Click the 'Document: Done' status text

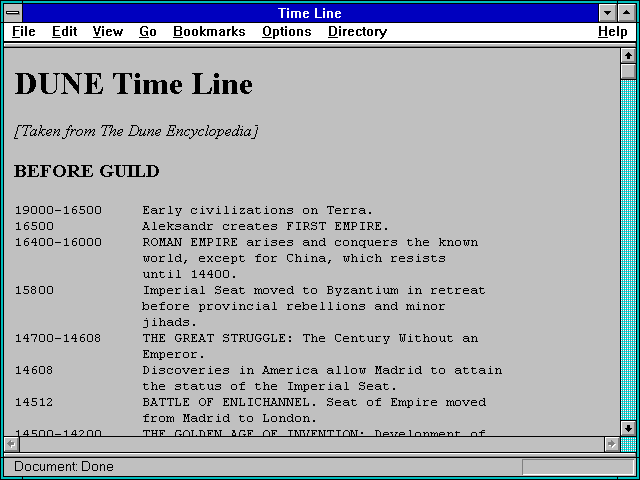(x=64, y=467)
